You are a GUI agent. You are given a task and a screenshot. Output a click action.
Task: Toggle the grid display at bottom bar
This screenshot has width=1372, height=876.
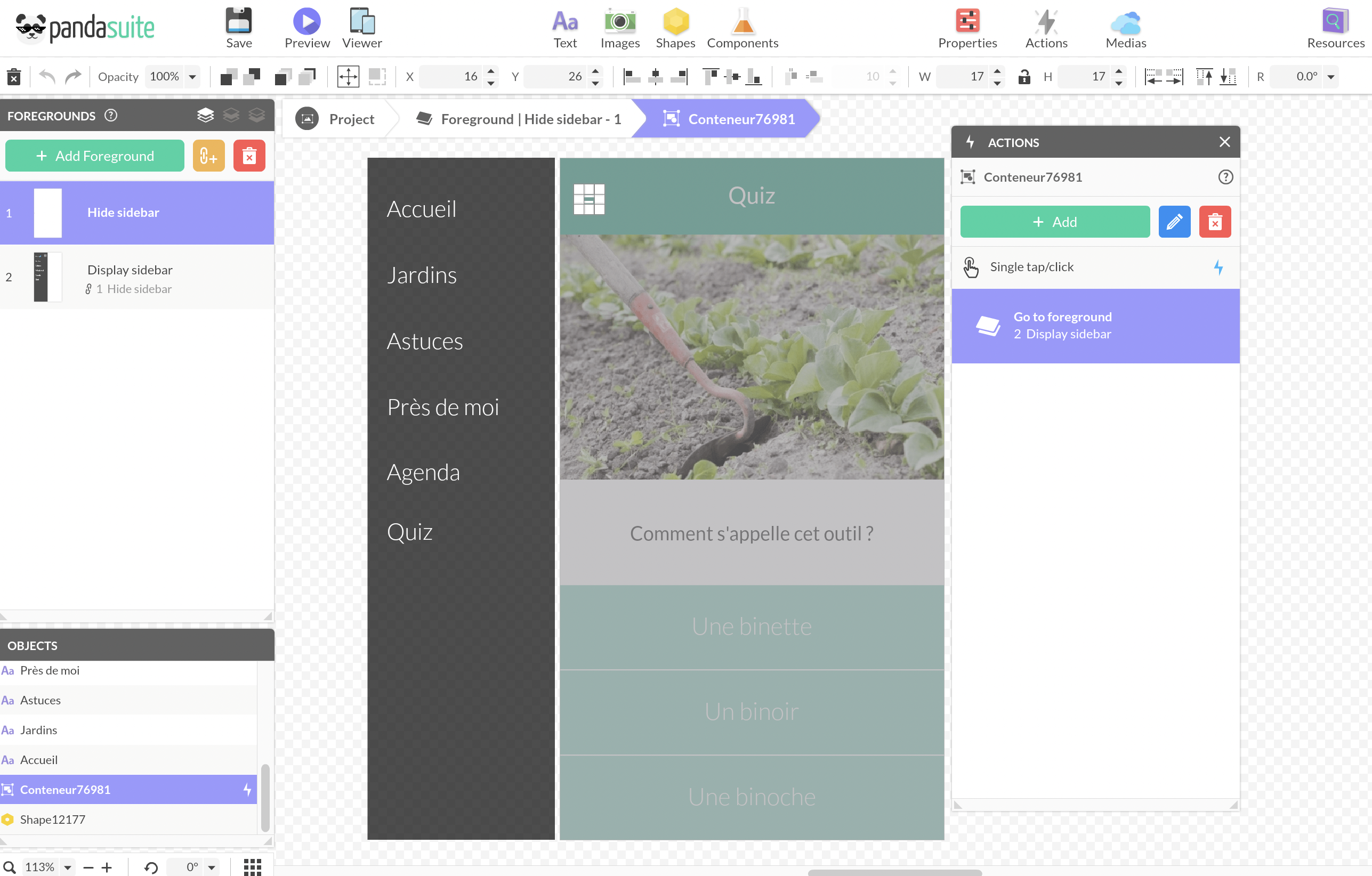[253, 866]
